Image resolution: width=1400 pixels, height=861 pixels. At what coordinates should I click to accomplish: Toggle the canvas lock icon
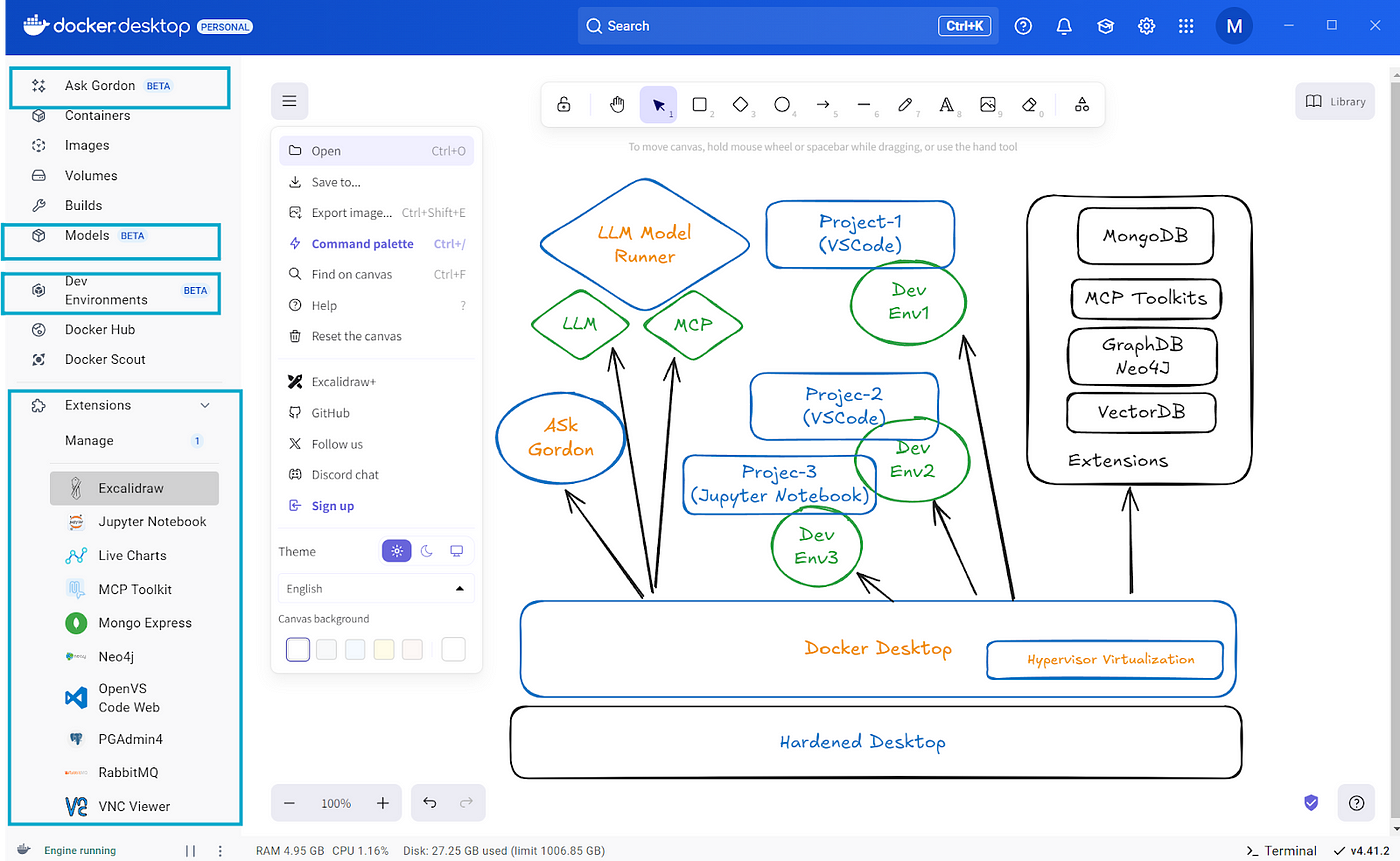click(564, 104)
